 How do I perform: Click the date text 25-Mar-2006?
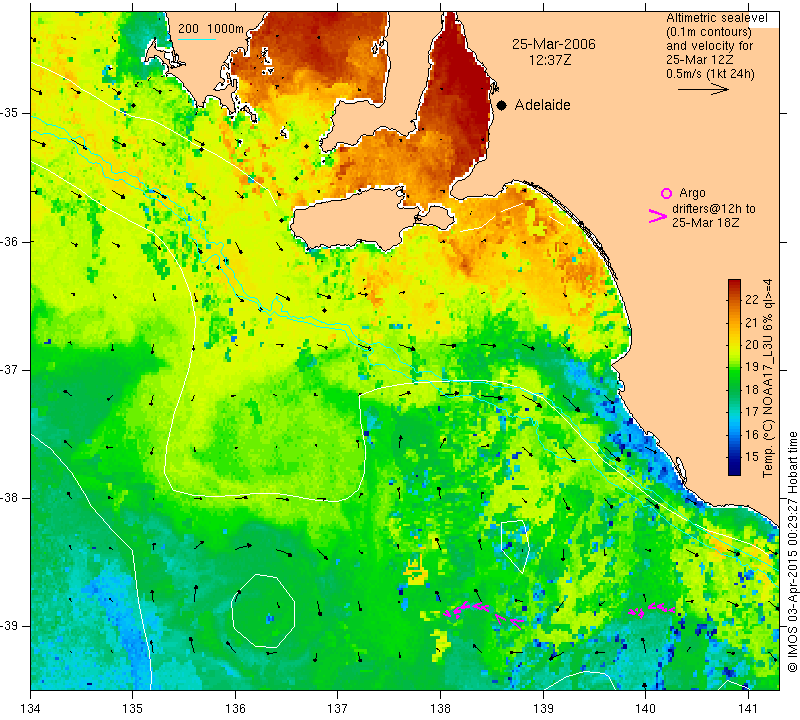click(554, 44)
